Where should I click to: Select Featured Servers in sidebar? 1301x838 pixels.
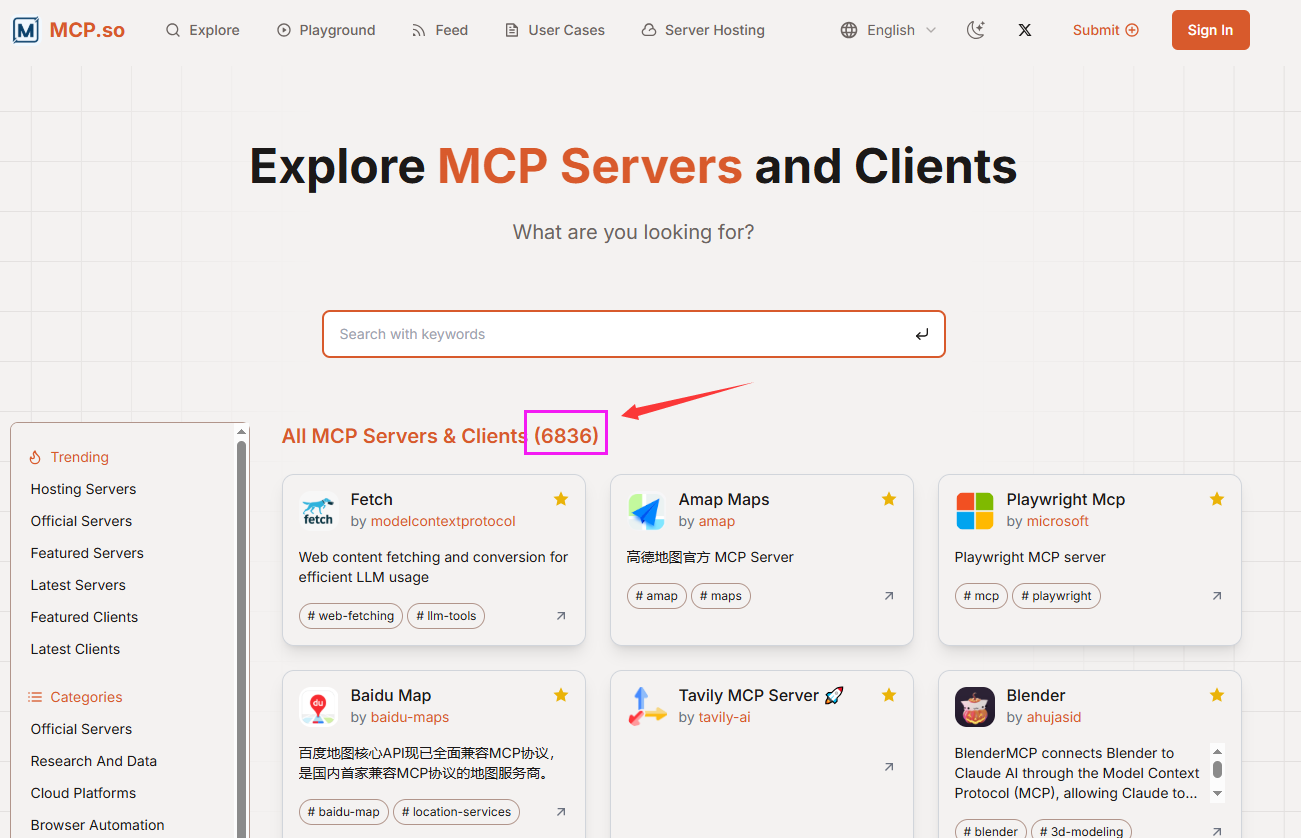pos(87,553)
